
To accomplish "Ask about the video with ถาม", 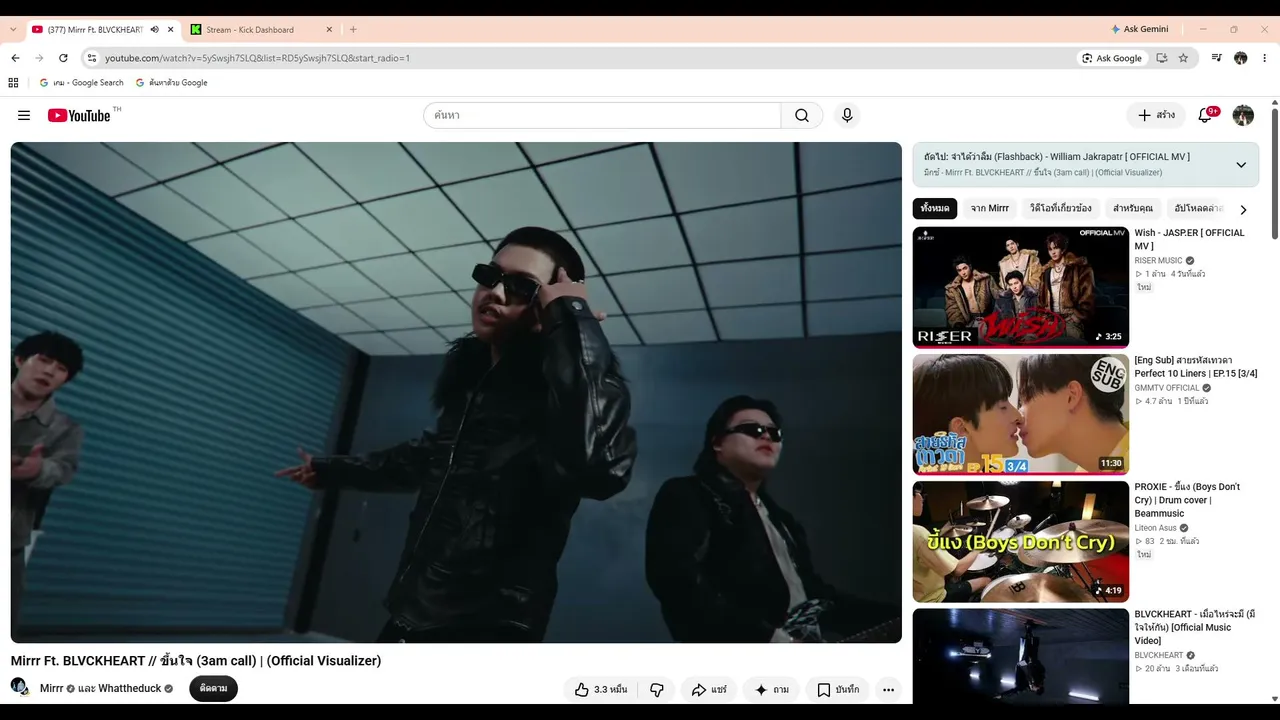I will pyautogui.click(x=771, y=689).
